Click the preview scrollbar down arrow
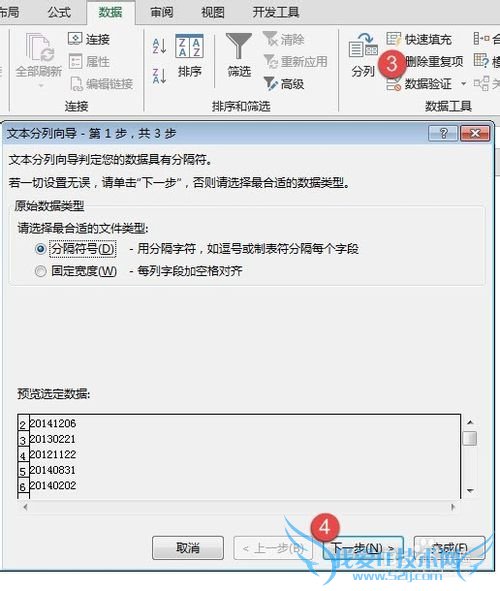This screenshot has width=500, height=591. coord(470,491)
